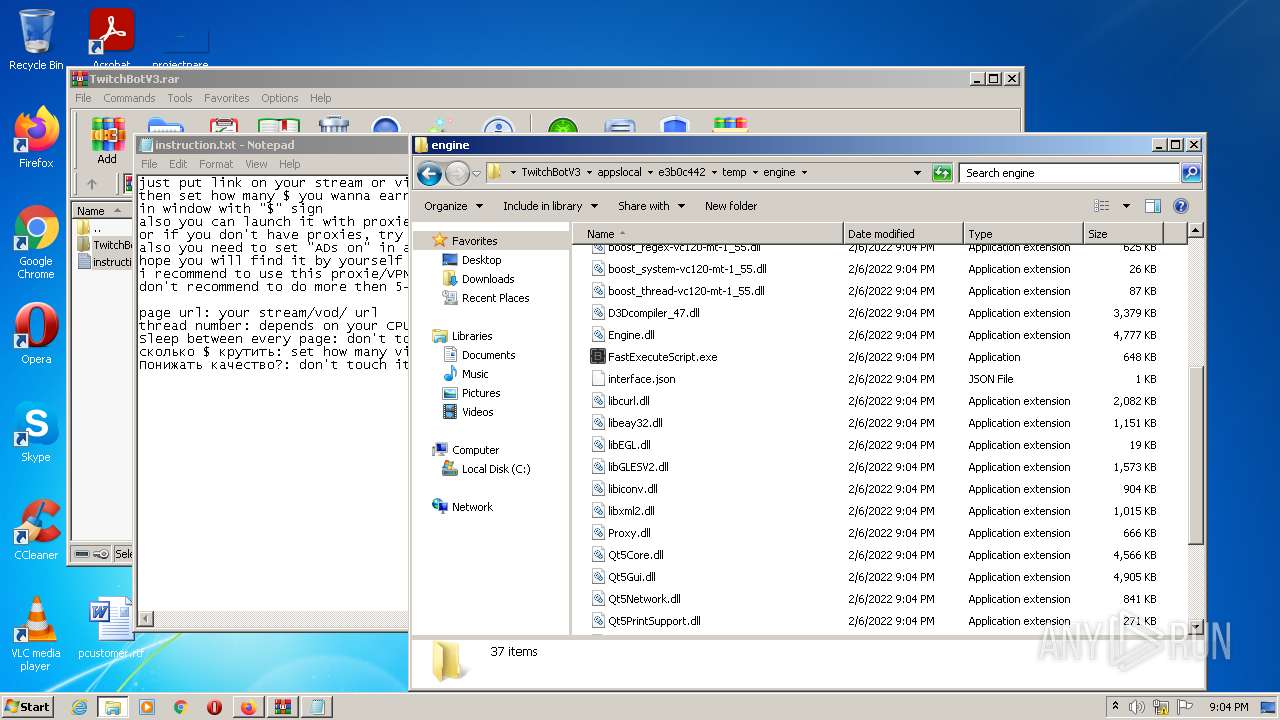Click New folder button

point(731,206)
